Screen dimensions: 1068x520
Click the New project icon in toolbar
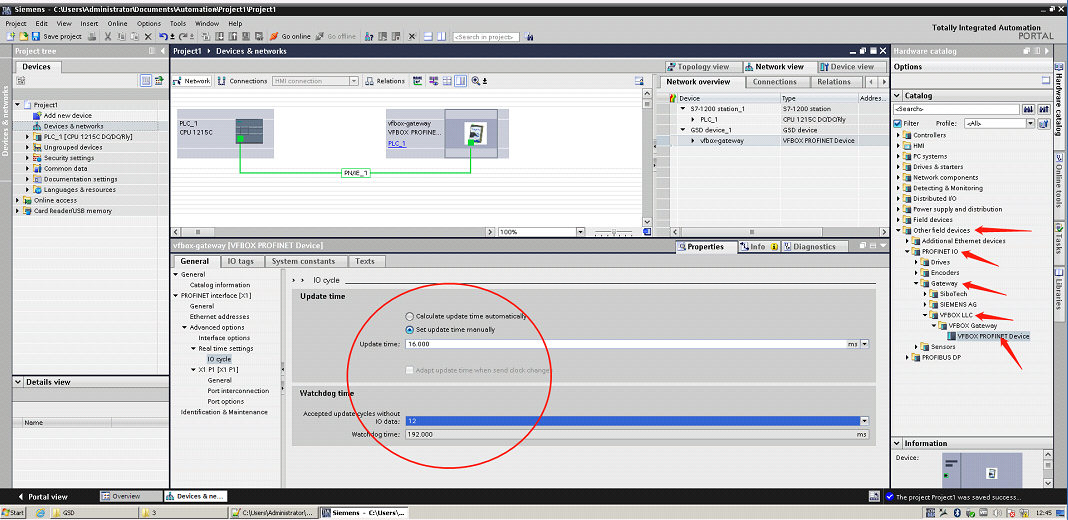[x=10, y=36]
